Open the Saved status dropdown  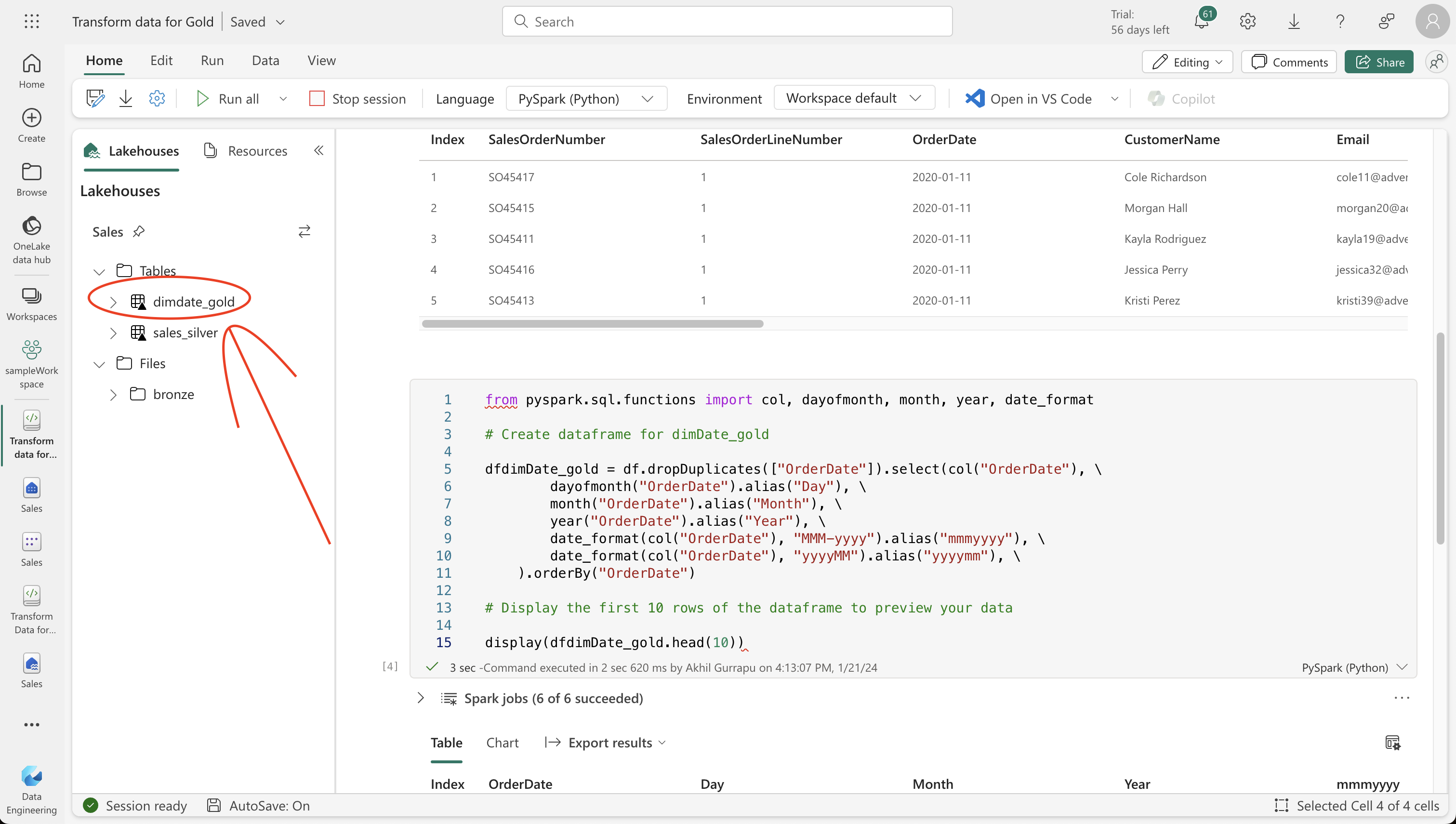tap(280, 22)
